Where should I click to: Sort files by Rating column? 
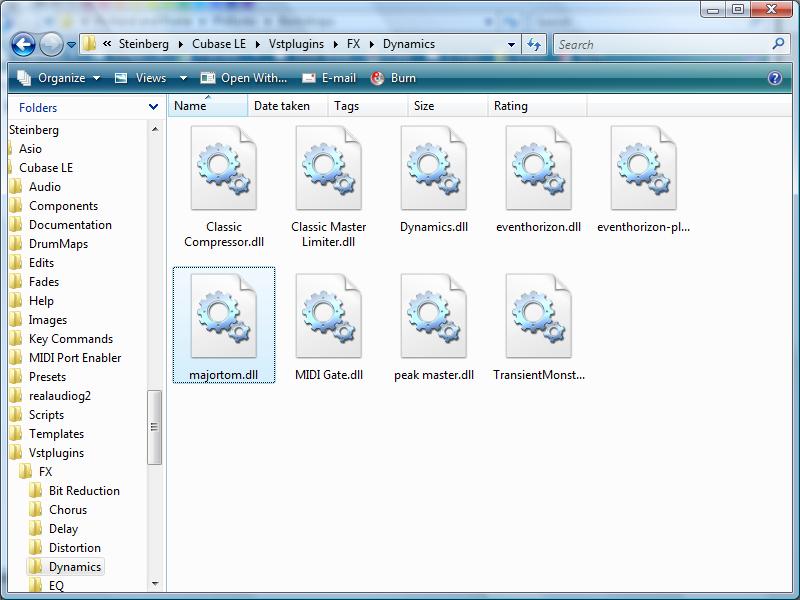[537, 106]
